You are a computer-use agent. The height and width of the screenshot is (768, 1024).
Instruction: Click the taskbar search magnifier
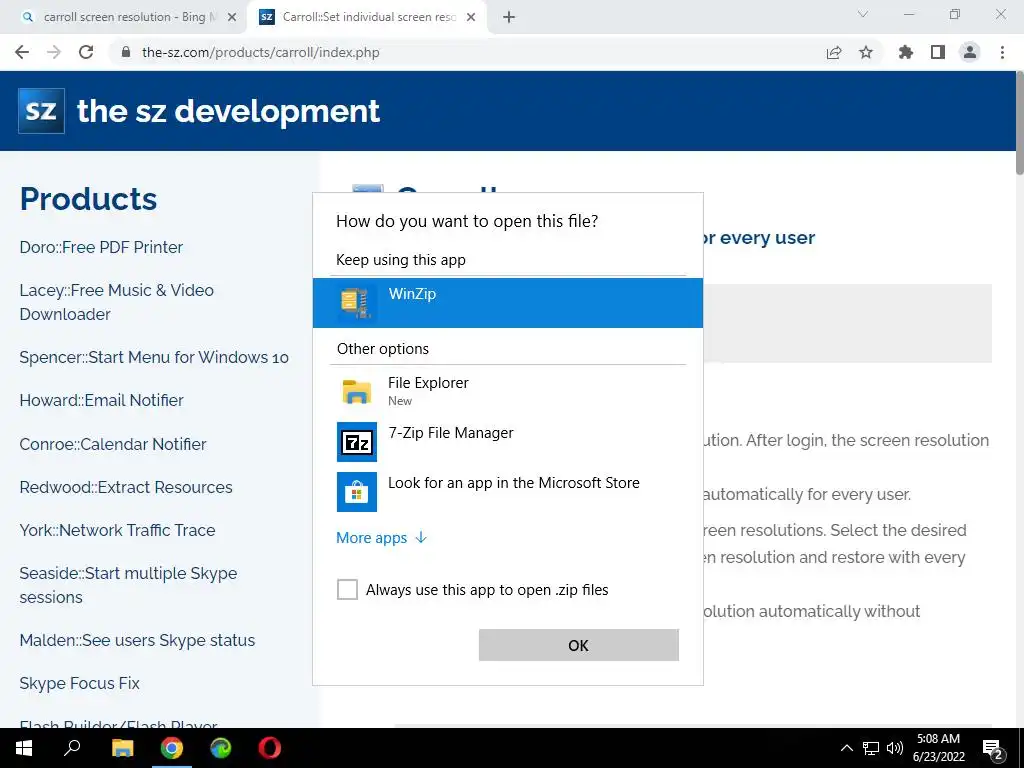(x=72, y=748)
